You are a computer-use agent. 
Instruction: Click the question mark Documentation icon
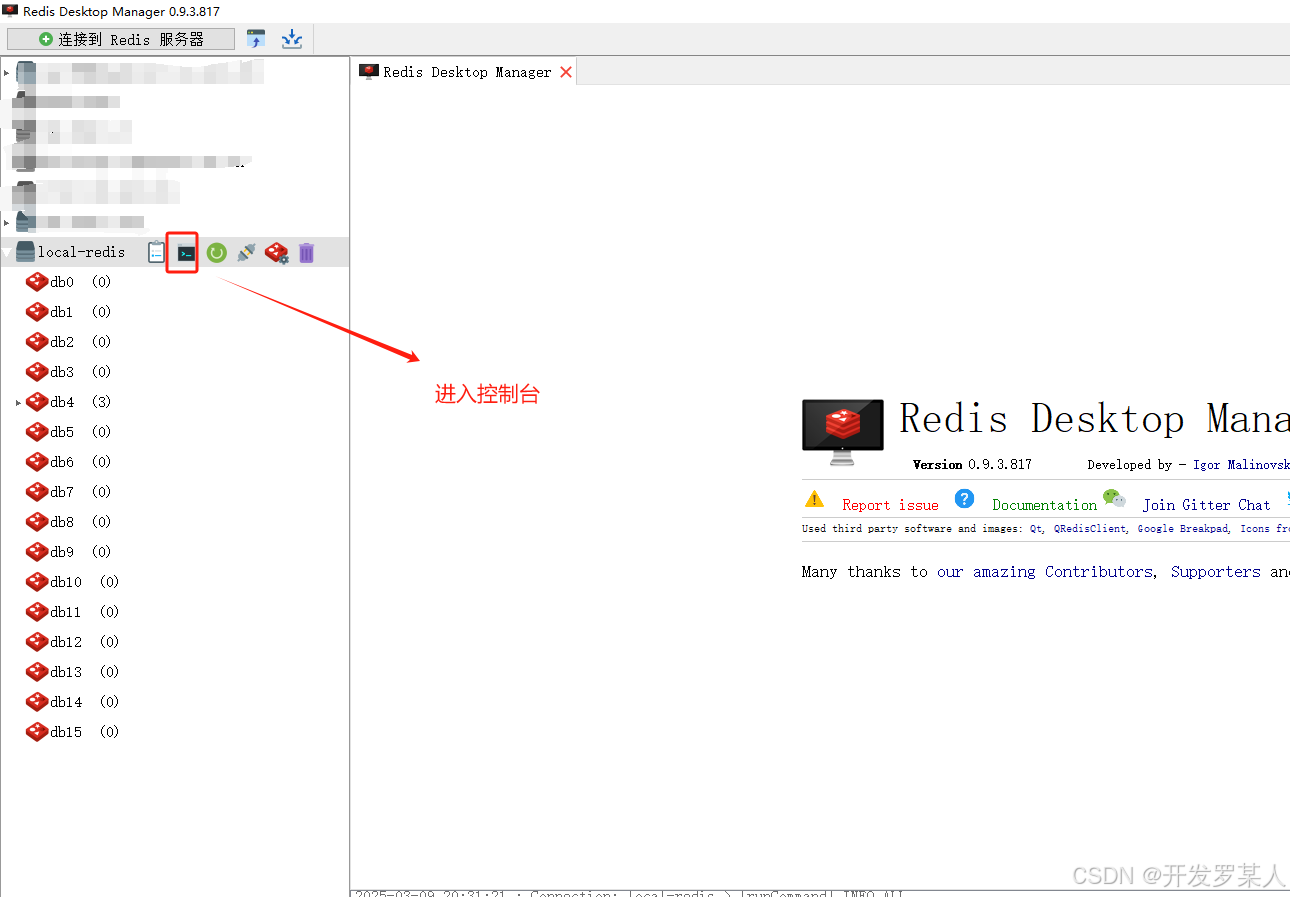964,498
